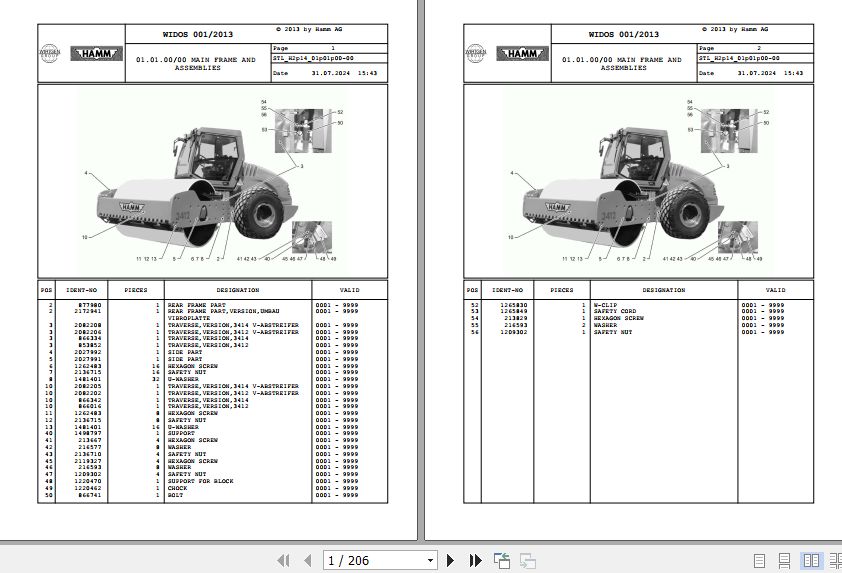The image size is (842, 573).
Task: Click the 'IDENT-NO' column header on page 2
Action: pos(507,290)
